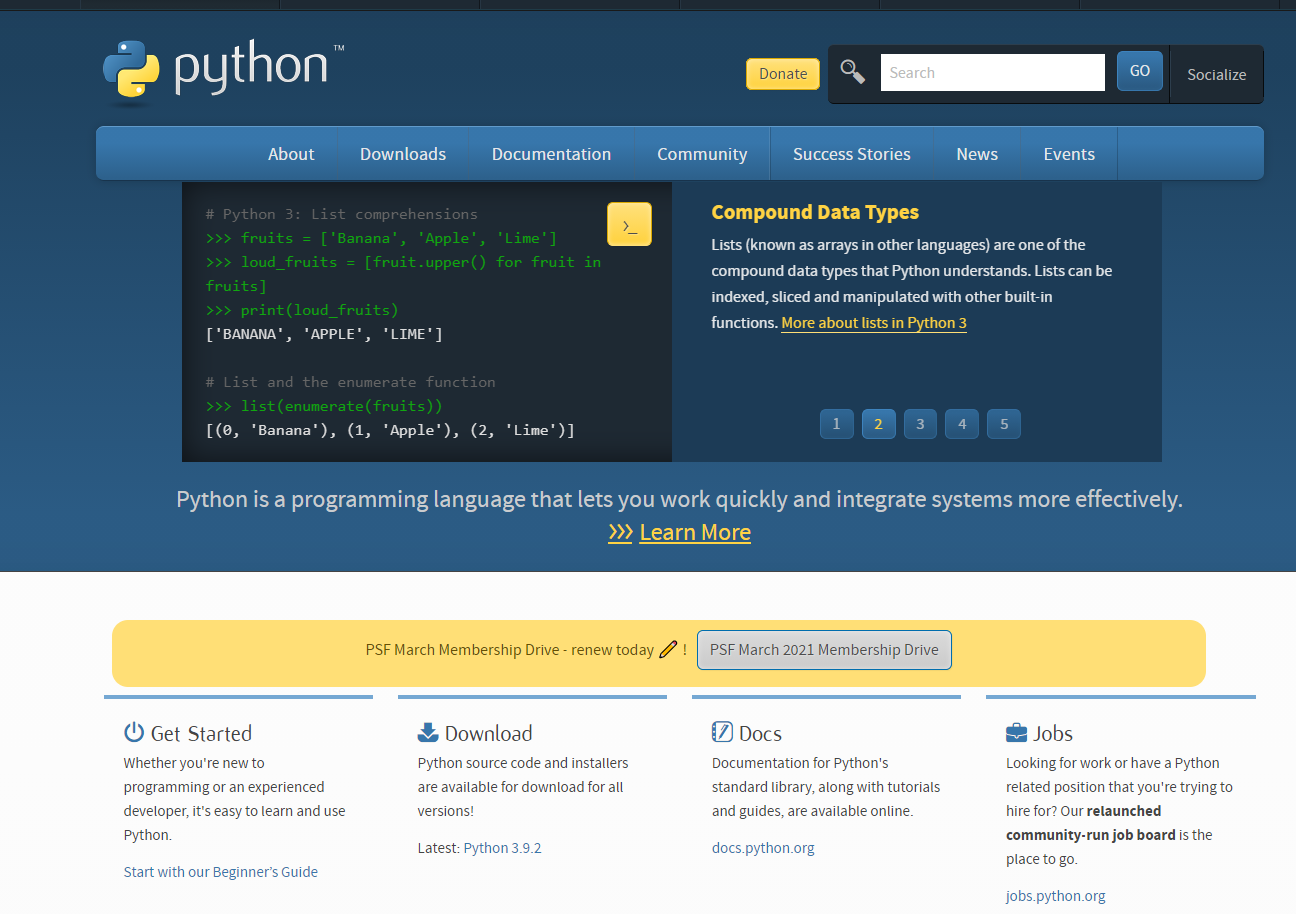Open the Documentation menu
1296x914 pixels.
(551, 154)
